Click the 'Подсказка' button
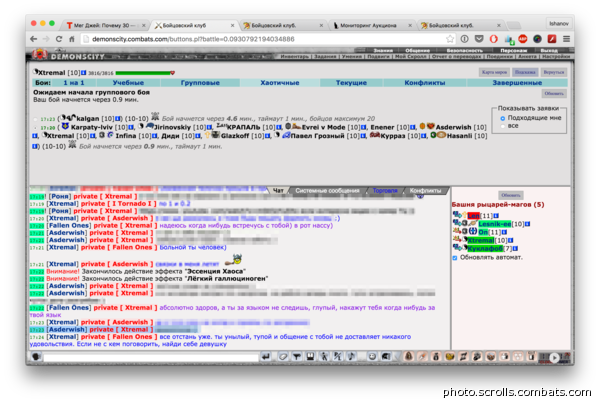 [525, 72]
